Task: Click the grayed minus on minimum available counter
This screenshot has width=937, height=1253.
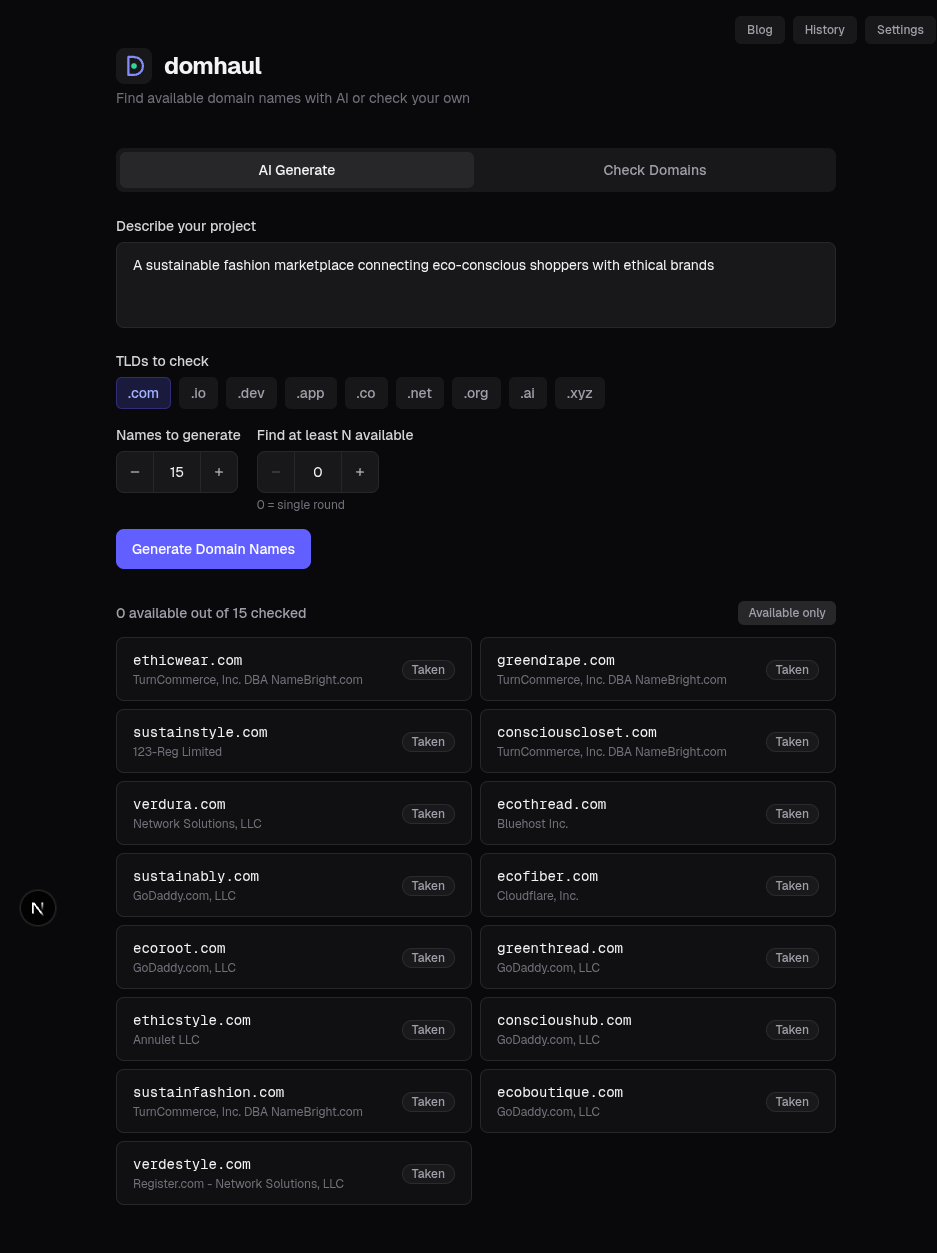Action: tap(275, 471)
